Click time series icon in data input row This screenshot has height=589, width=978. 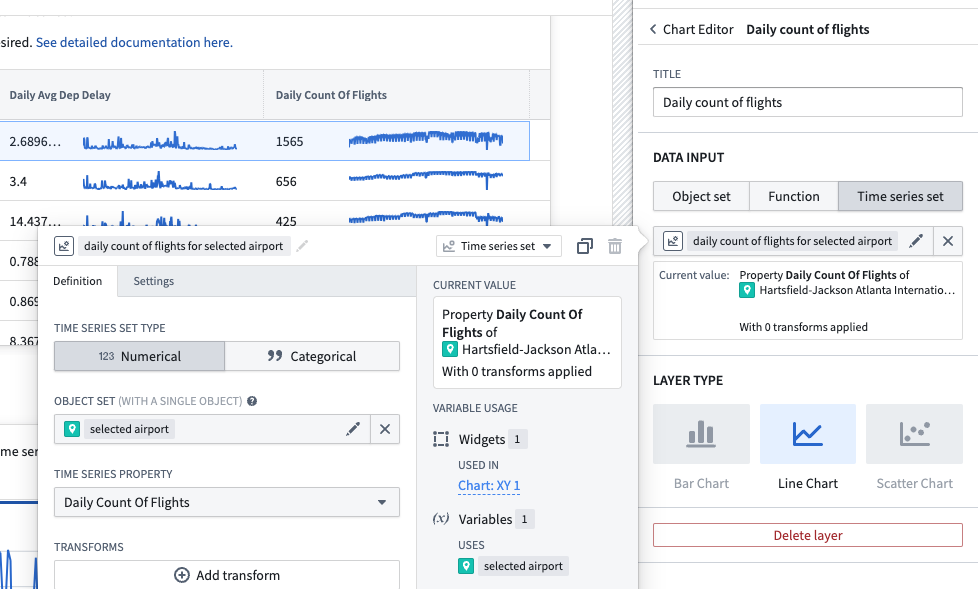click(x=672, y=241)
